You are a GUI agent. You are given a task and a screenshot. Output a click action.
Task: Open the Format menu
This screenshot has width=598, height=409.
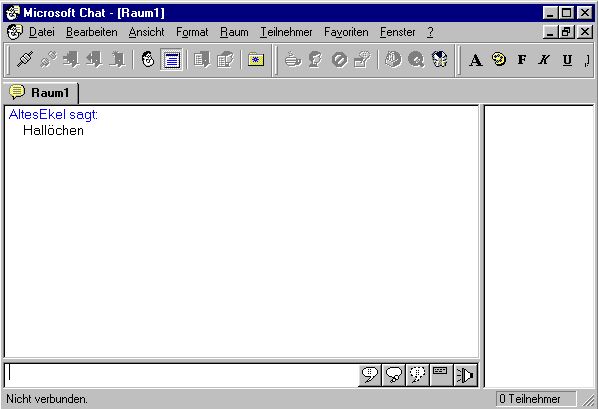pos(192,32)
